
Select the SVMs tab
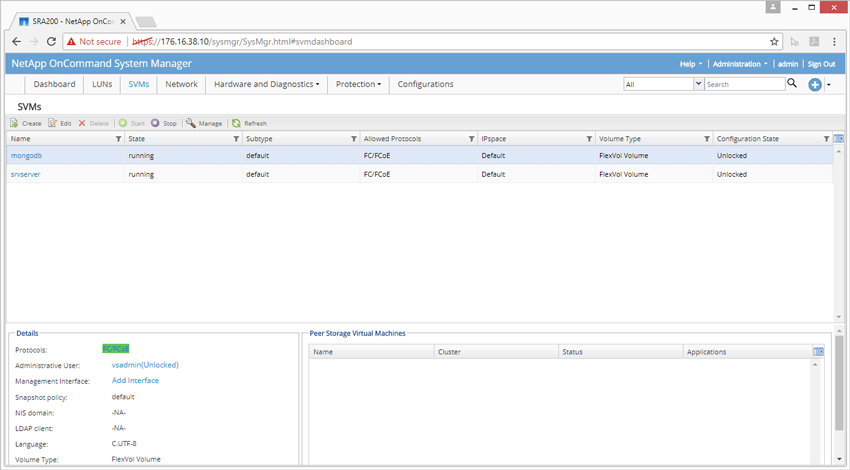click(139, 84)
